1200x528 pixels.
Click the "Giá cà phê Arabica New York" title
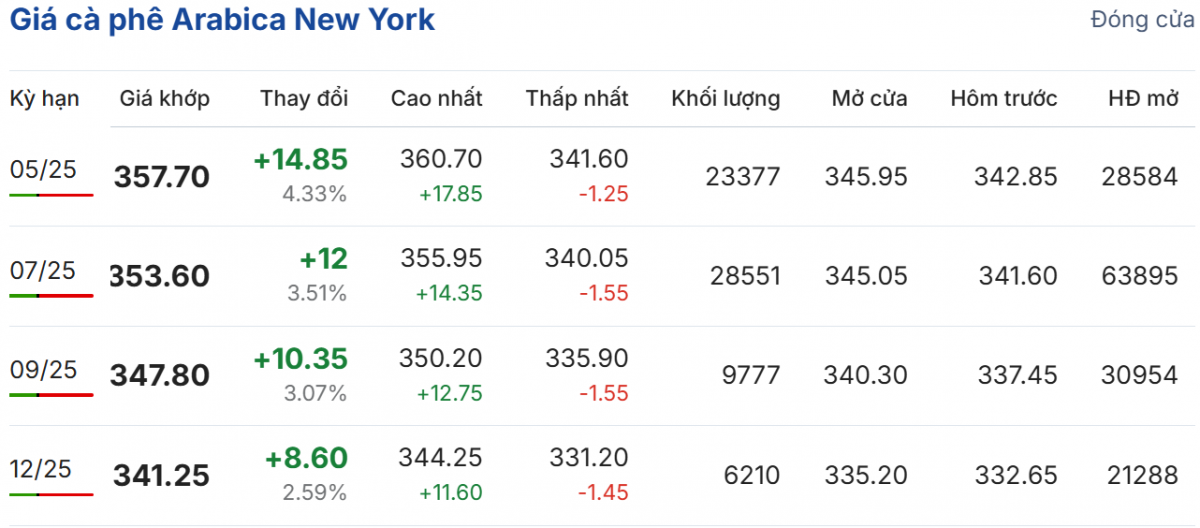click(x=222, y=20)
